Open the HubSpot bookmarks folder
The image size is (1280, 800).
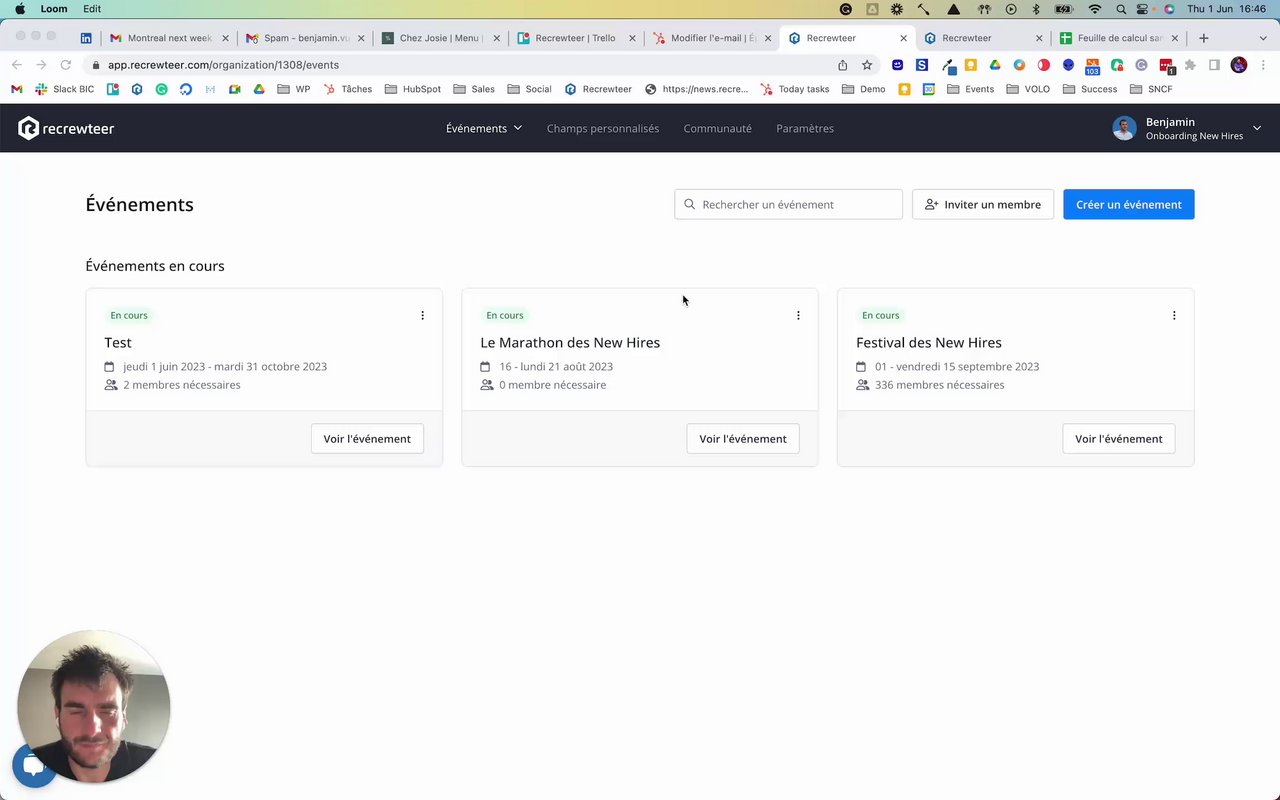413,89
